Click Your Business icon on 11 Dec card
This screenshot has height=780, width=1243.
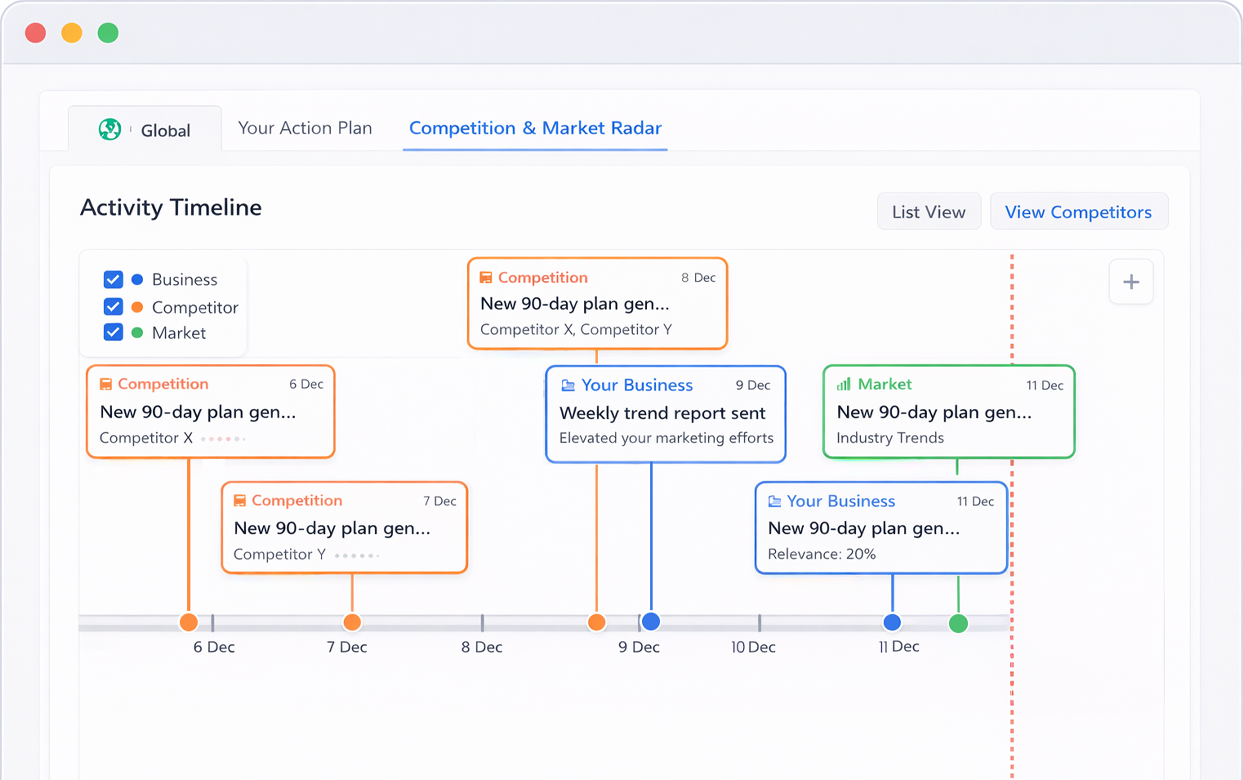774,501
